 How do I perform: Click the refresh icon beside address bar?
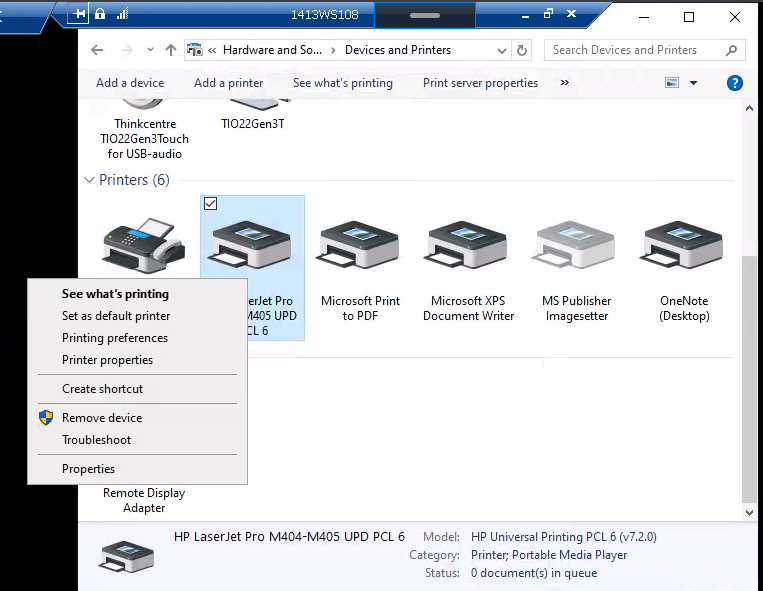point(522,50)
